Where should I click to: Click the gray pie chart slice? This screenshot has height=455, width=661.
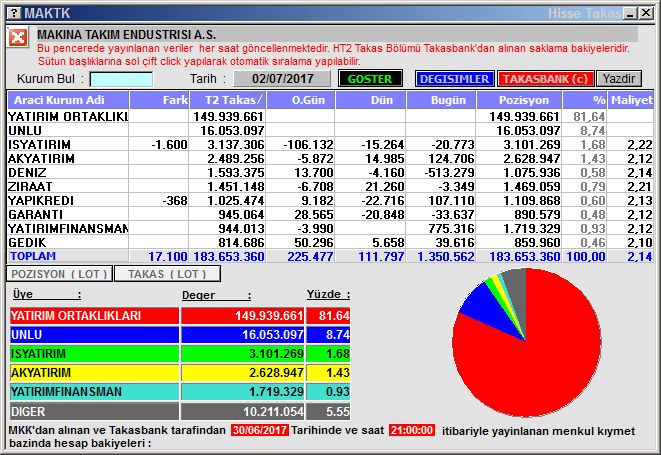517,289
